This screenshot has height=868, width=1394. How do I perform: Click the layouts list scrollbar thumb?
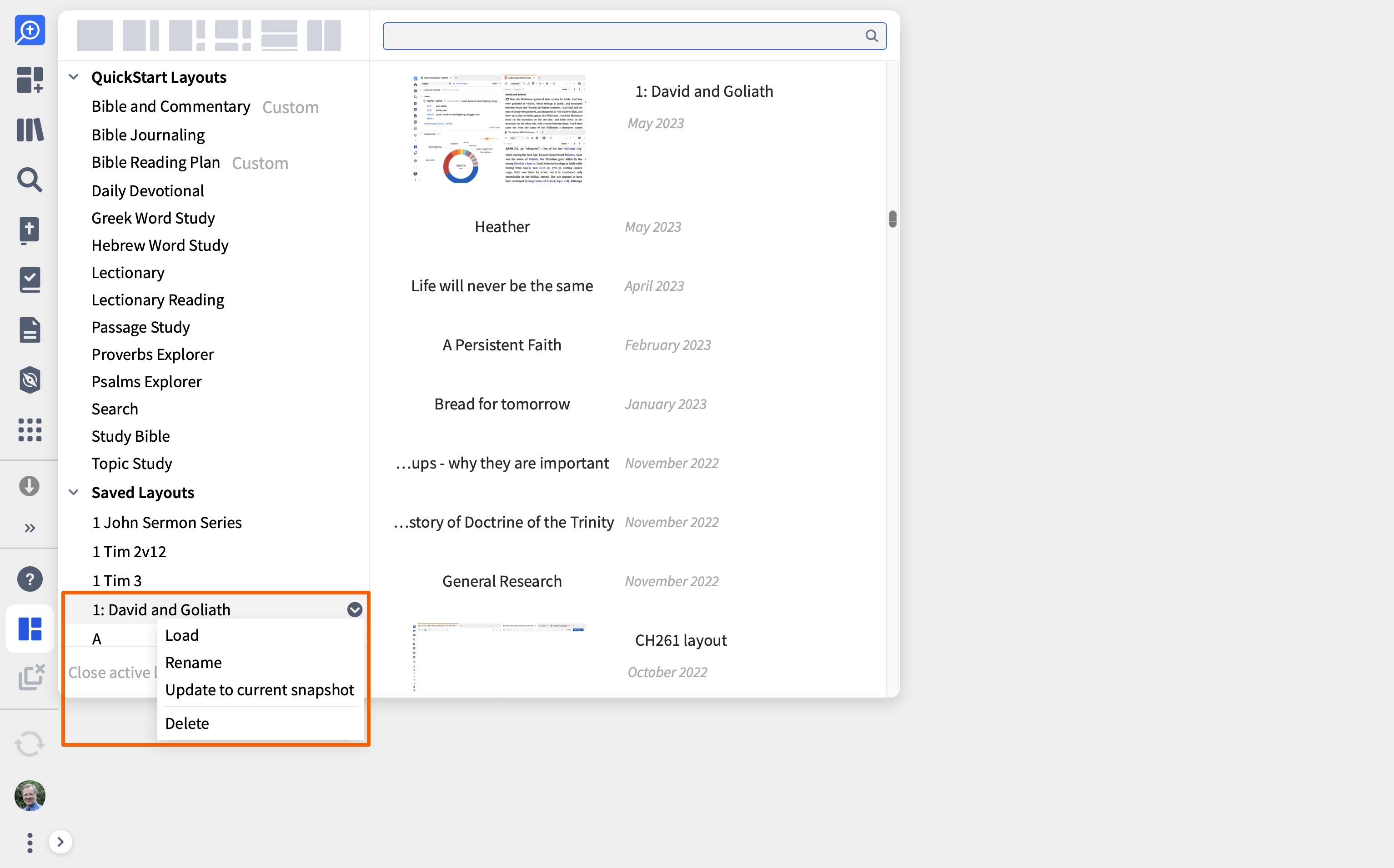[x=892, y=219]
